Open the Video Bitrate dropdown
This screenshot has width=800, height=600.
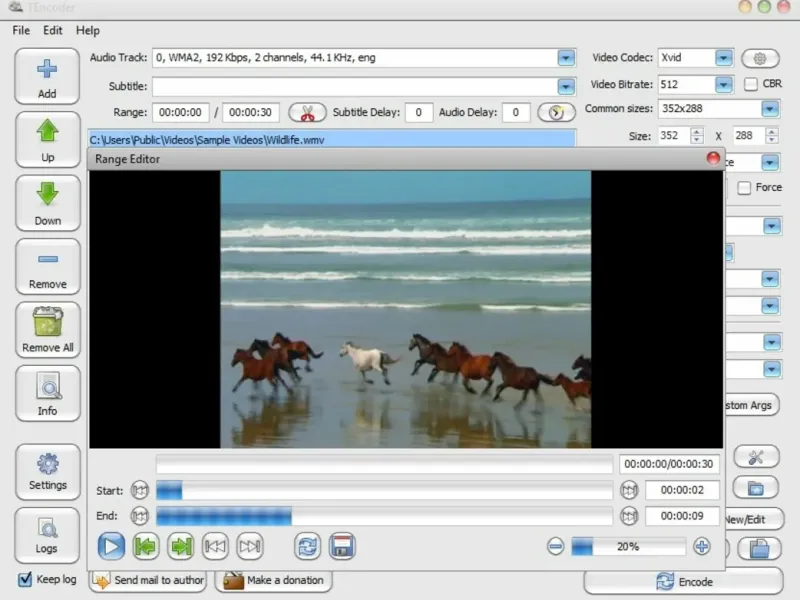[x=723, y=84]
